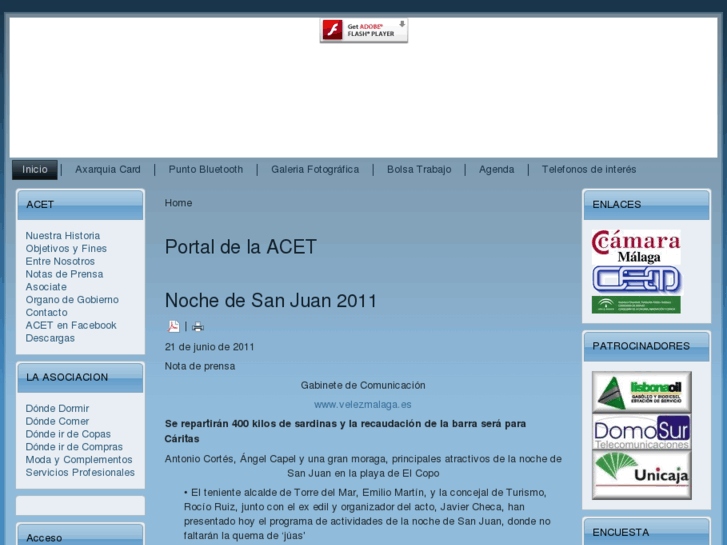The image size is (727, 545).
Task: Click Dónde ir de Compras link
Action: (74, 447)
